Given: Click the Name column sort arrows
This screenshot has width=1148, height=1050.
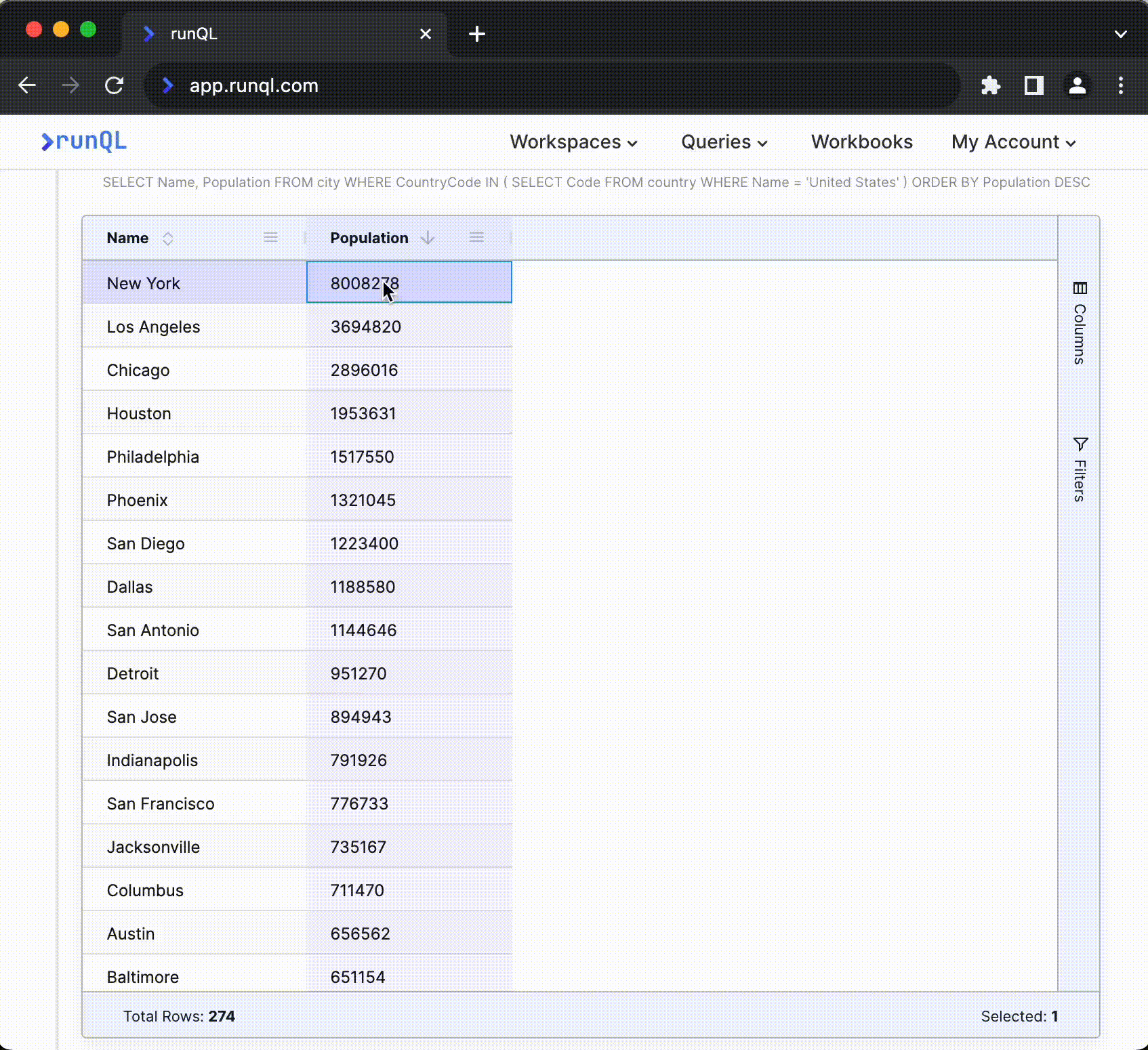Looking at the screenshot, I should tap(168, 238).
